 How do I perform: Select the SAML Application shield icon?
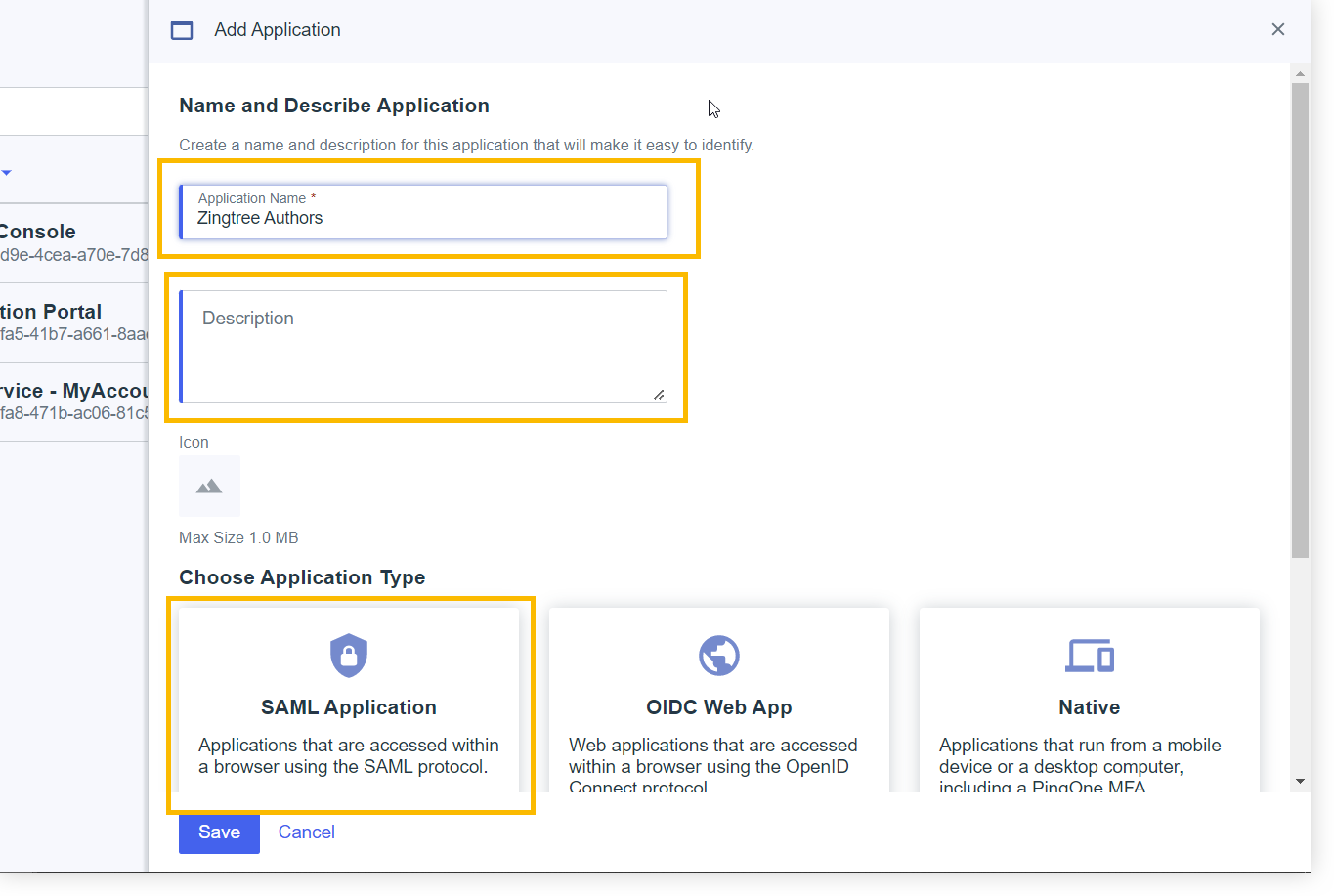click(x=349, y=656)
